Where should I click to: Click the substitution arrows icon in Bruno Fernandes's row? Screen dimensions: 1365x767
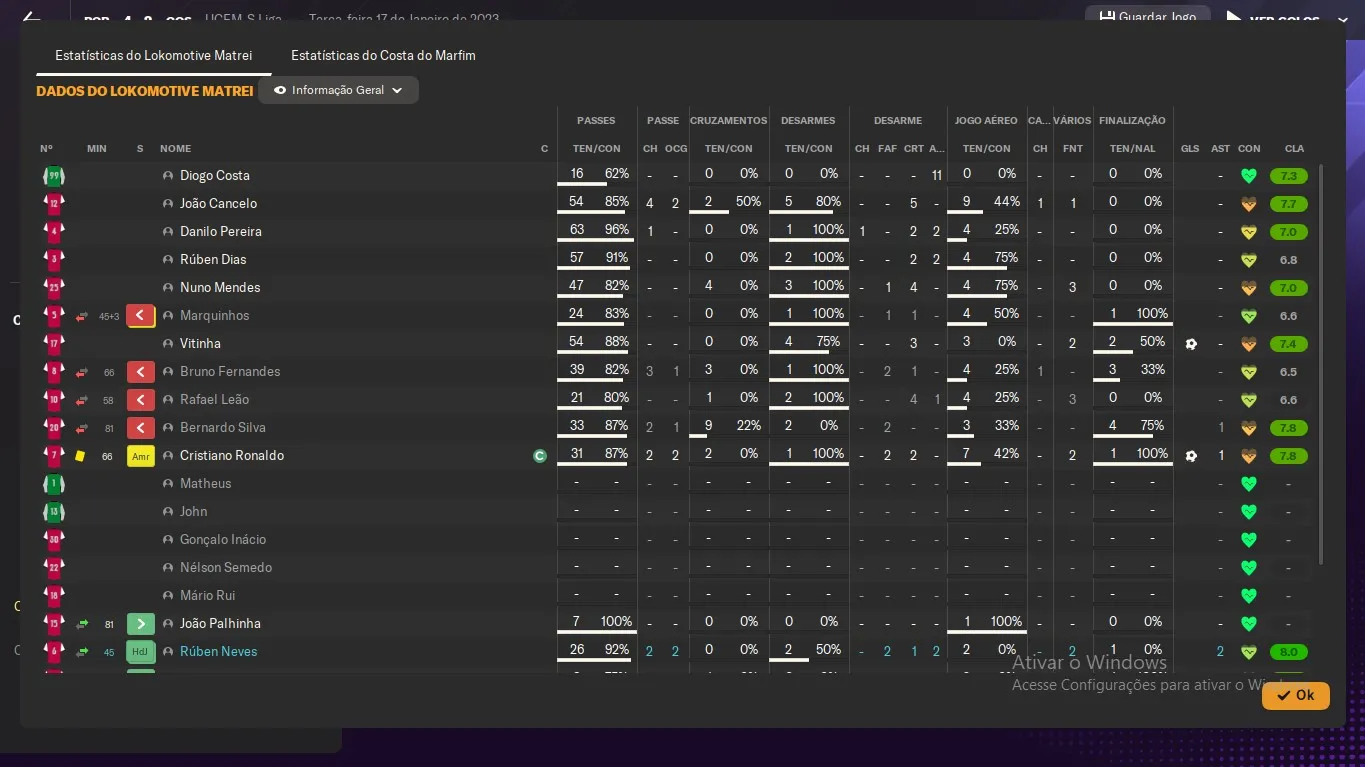pyautogui.click(x=82, y=372)
